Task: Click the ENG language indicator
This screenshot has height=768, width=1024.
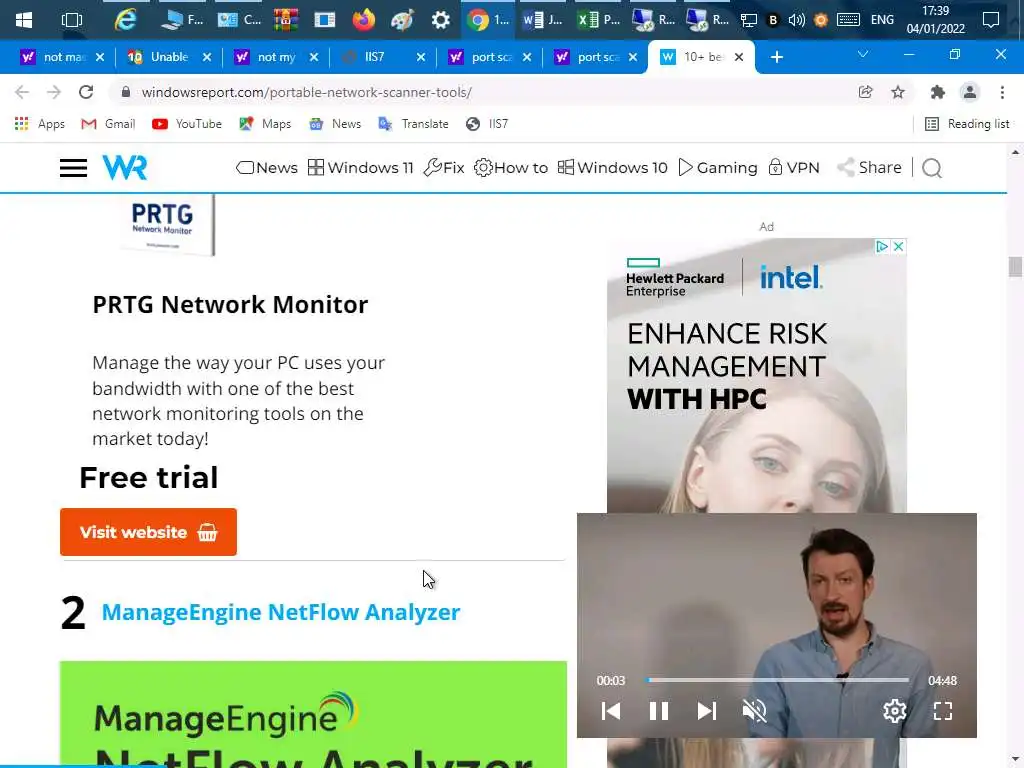Action: [882, 20]
